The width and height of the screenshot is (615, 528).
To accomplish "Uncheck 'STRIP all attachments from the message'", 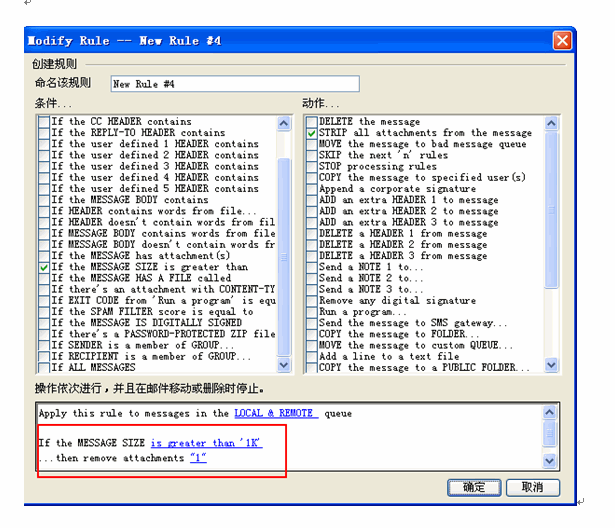I will pos(312,133).
